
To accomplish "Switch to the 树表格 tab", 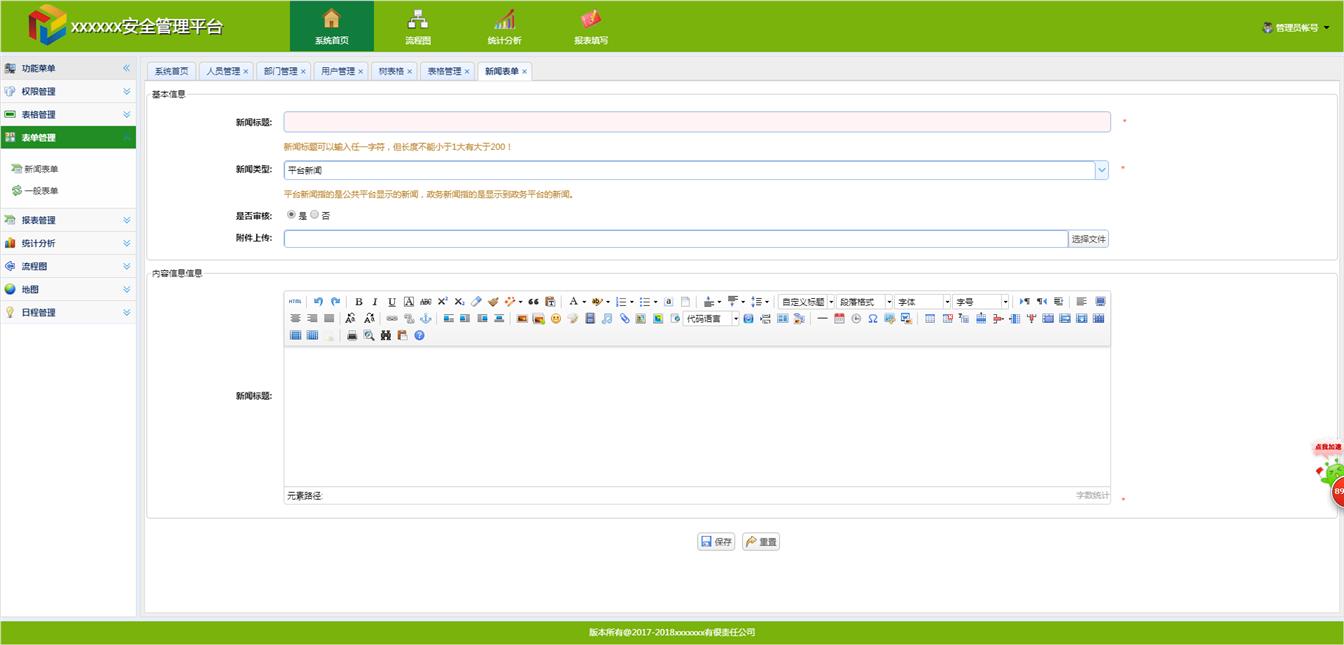I will (391, 72).
